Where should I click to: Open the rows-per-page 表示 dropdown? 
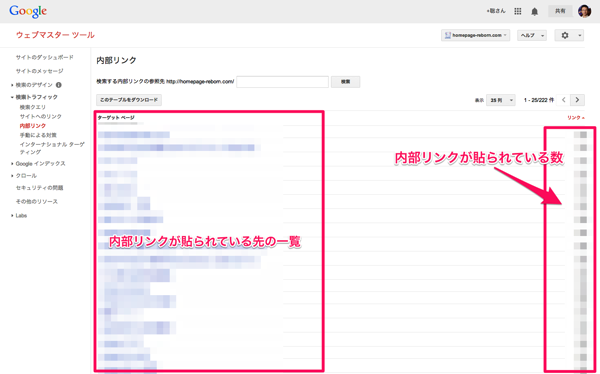501,100
